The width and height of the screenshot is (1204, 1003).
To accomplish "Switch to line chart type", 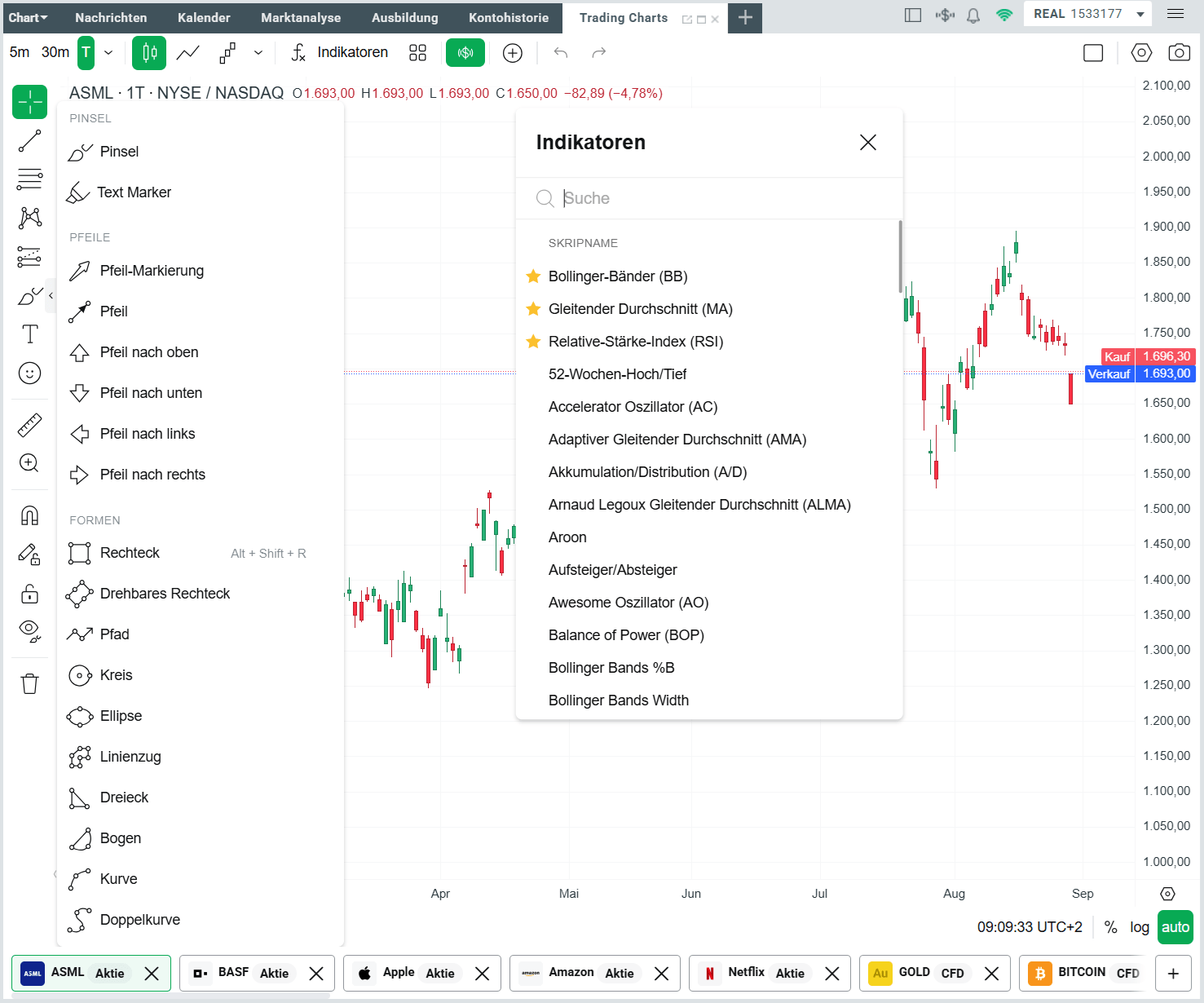I will point(188,53).
